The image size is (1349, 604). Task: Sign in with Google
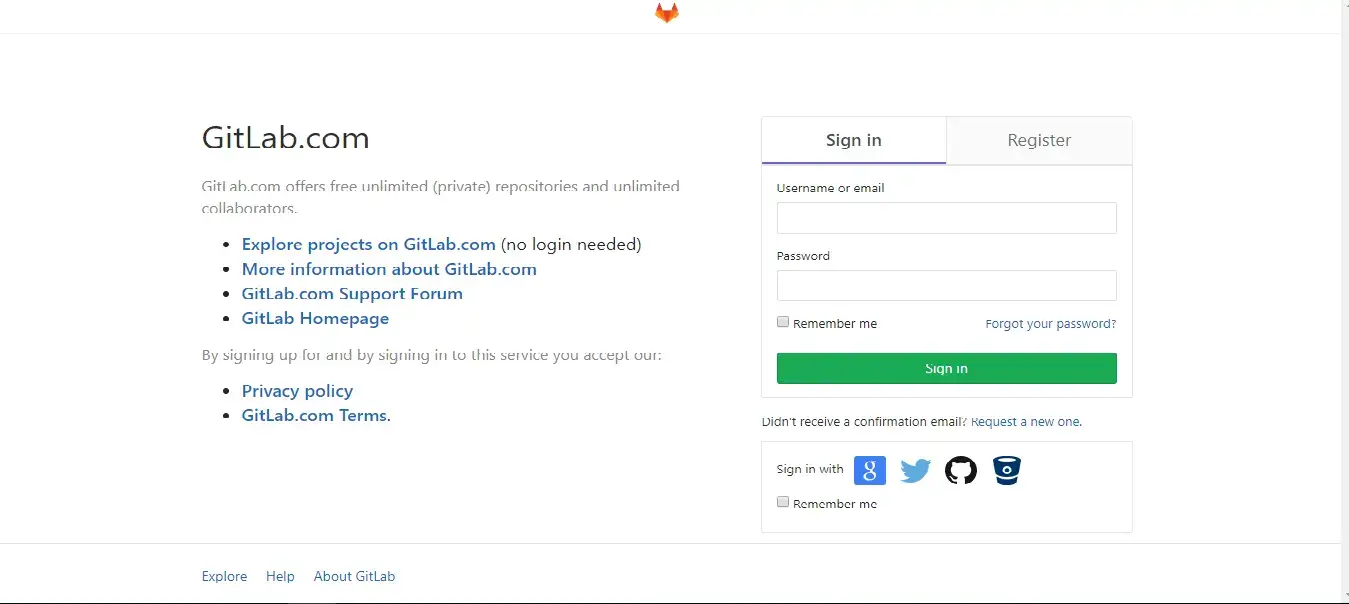869,470
